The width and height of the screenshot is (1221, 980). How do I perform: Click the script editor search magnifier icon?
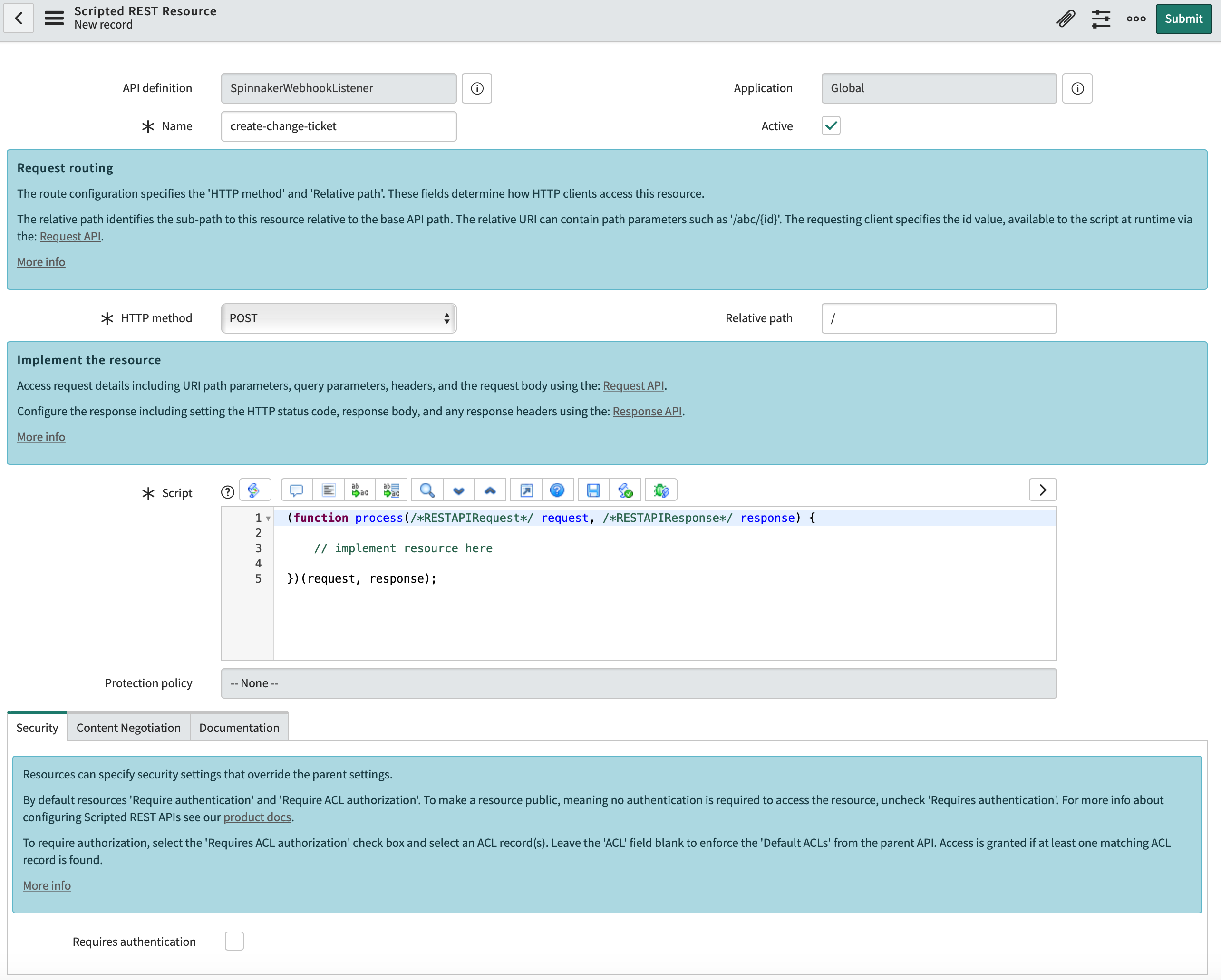pyautogui.click(x=427, y=490)
